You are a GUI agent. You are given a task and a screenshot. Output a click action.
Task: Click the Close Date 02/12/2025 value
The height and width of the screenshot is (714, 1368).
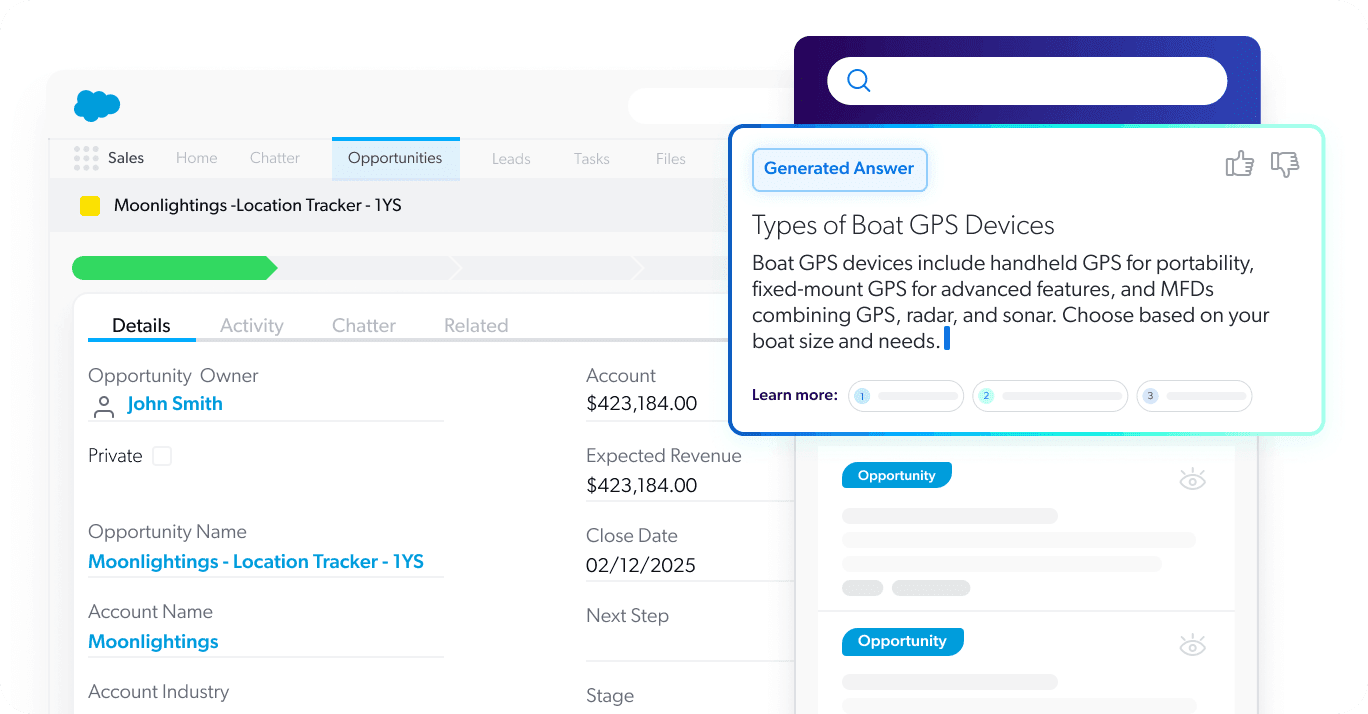pos(641,565)
